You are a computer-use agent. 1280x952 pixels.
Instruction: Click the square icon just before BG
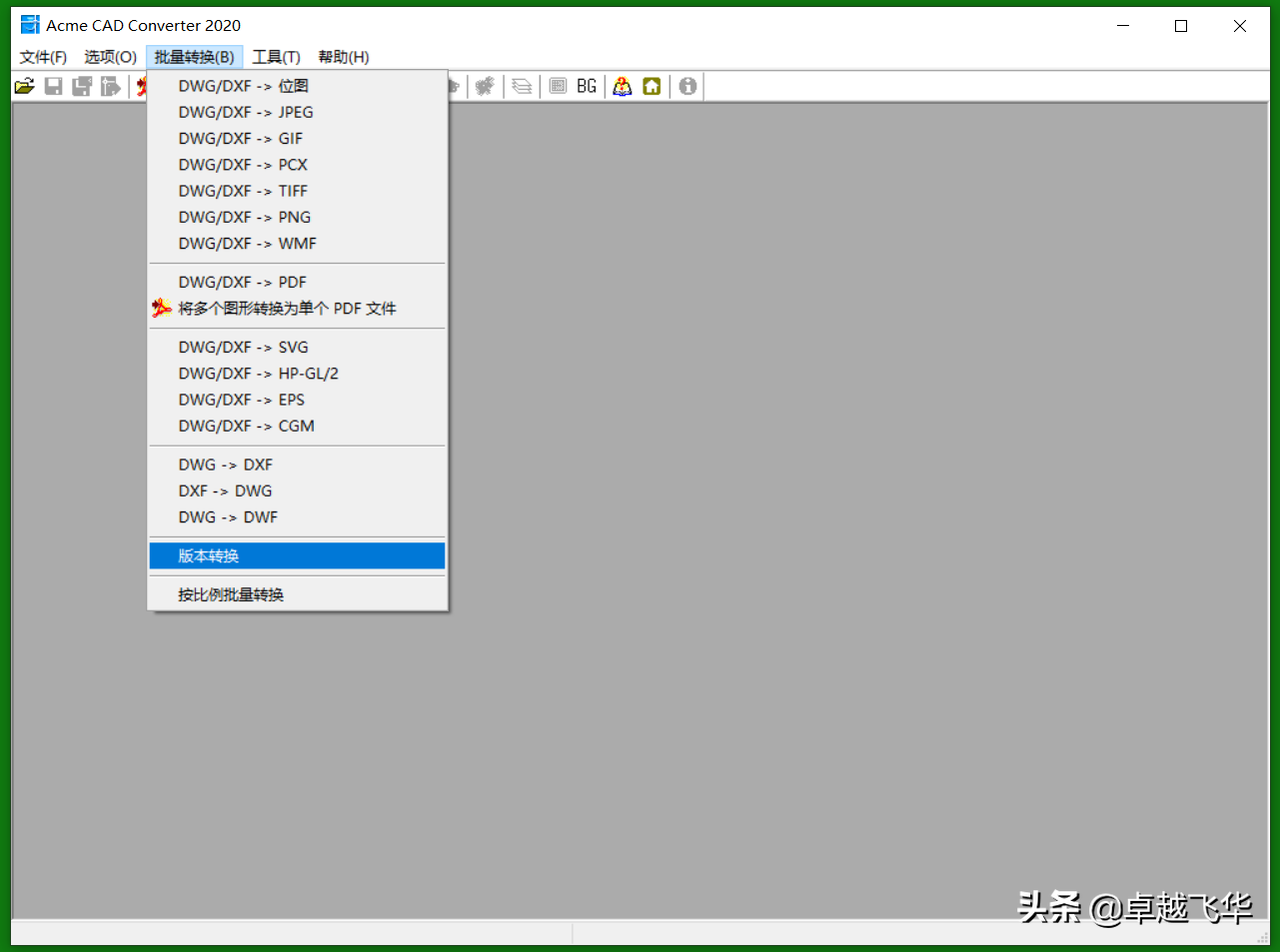559,87
